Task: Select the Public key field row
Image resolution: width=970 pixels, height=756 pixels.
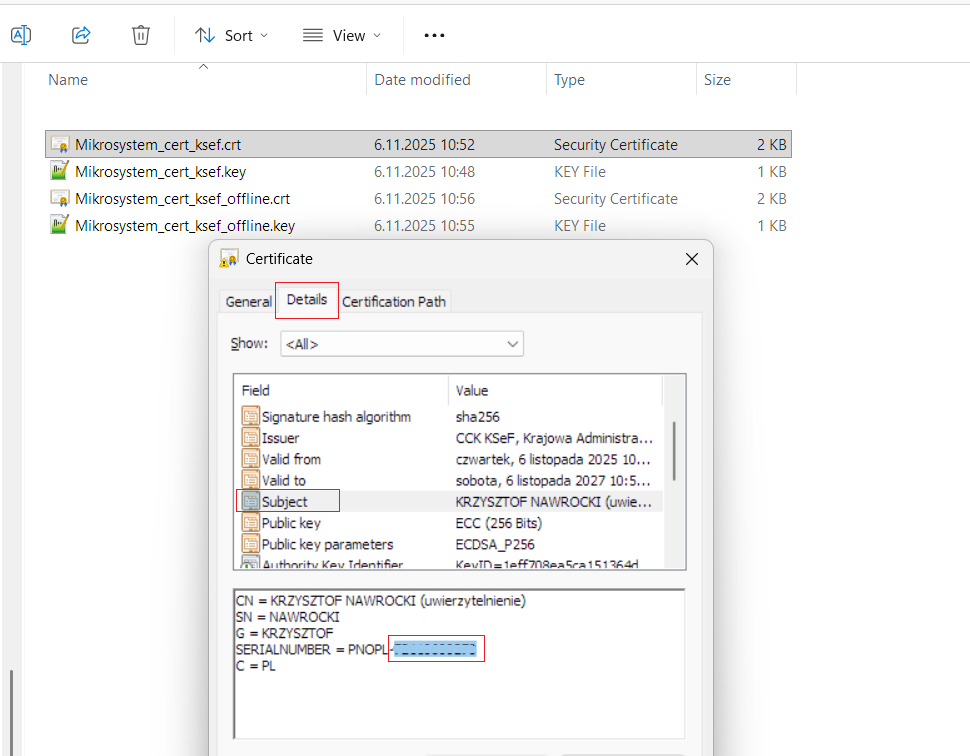Action: pyautogui.click(x=290, y=523)
